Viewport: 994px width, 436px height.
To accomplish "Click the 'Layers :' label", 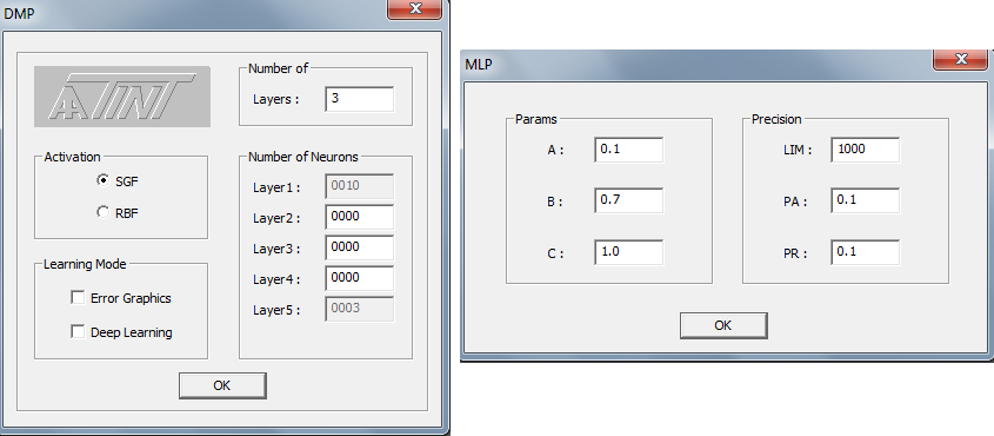I will (x=276, y=99).
